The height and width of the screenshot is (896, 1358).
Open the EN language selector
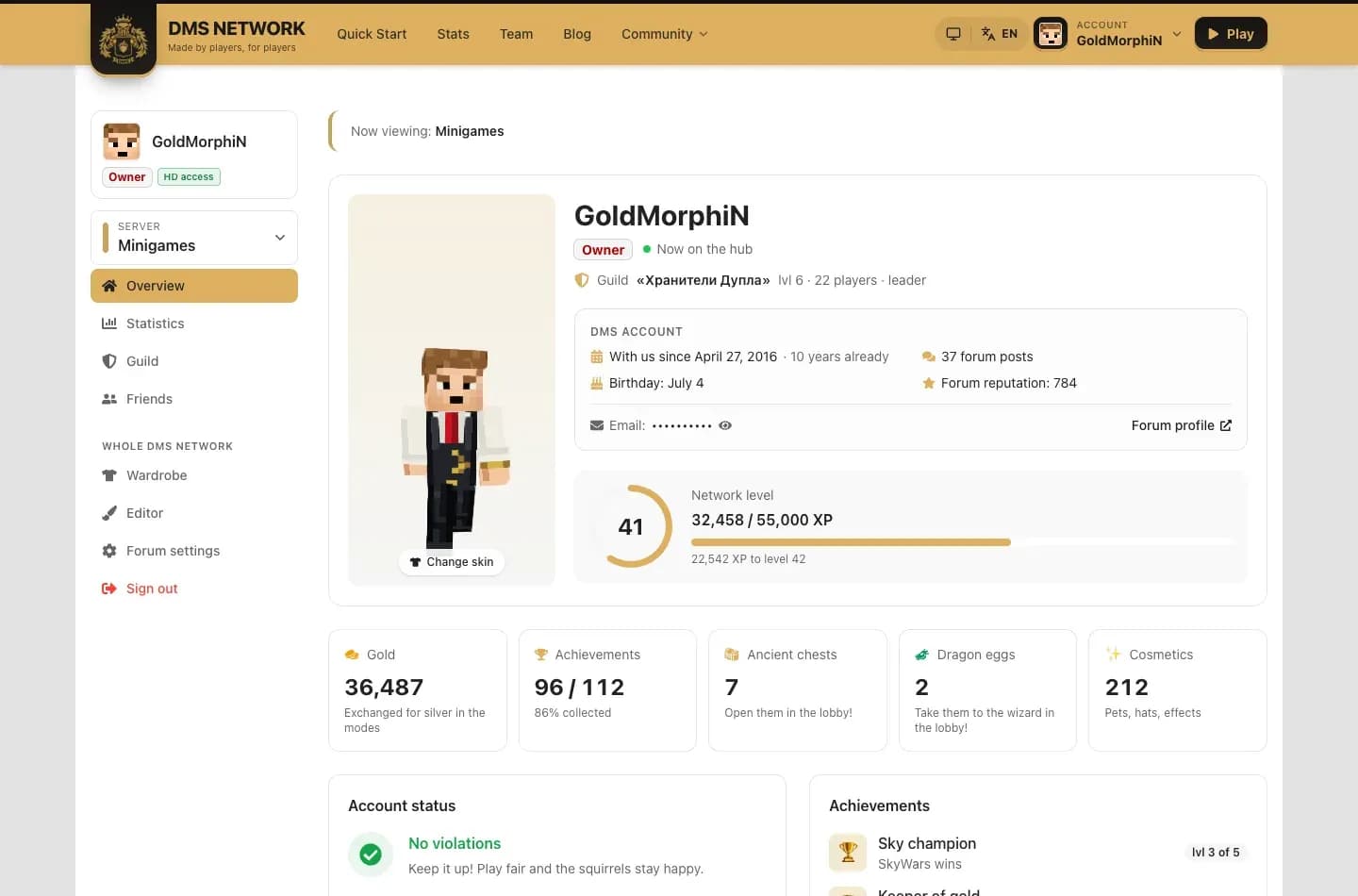(1000, 34)
